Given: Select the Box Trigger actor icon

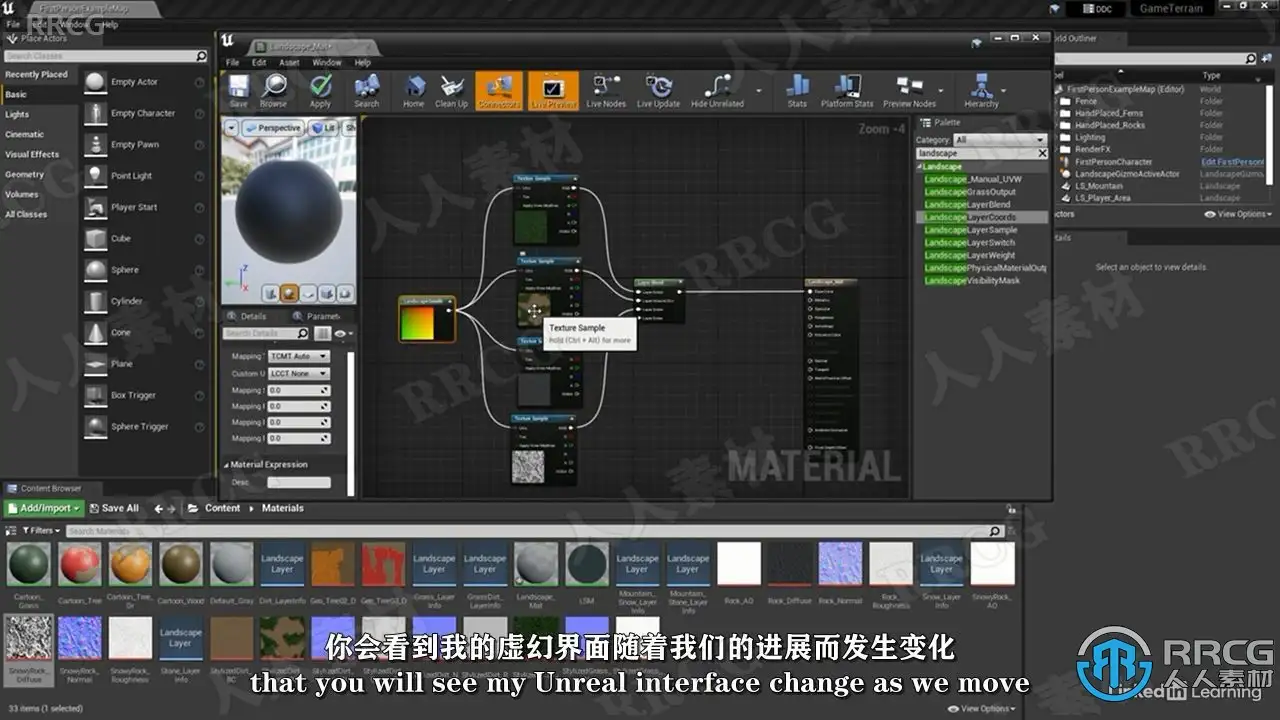Looking at the screenshot, I should [x=96, y=395].
